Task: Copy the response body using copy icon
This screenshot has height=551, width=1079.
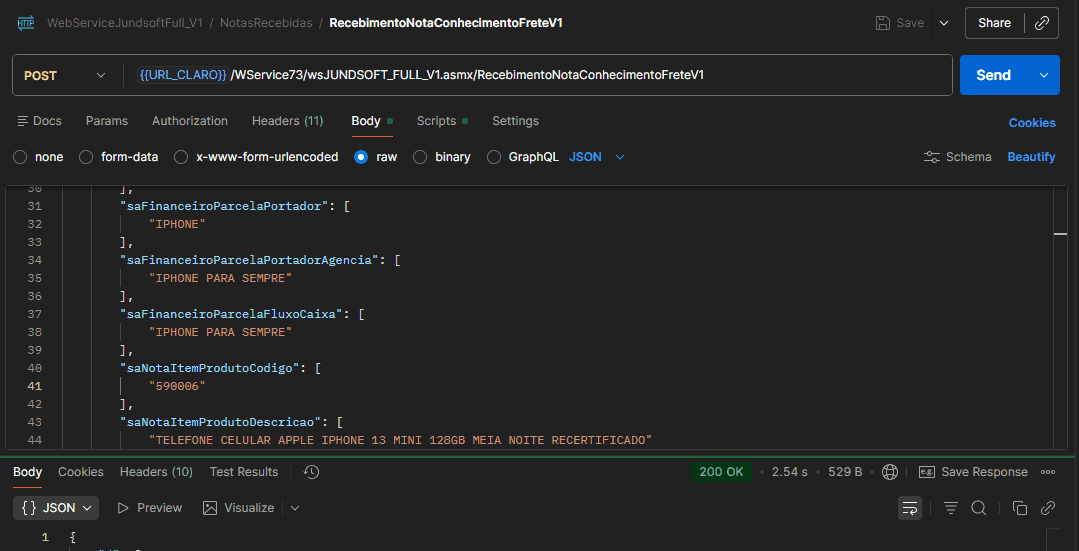Action: (1020, 508)
